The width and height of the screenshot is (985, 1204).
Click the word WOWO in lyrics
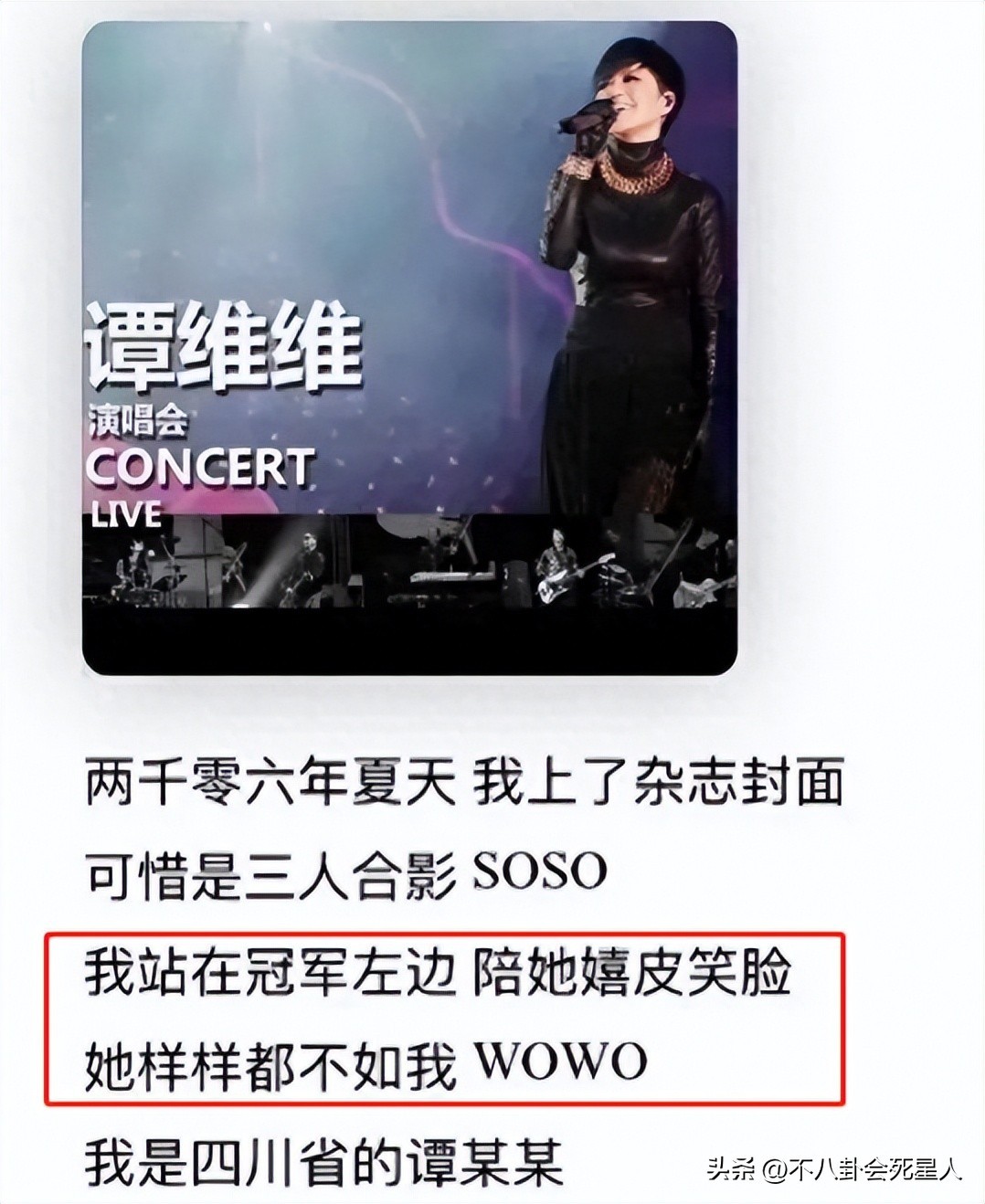[x=560, y=1062]
